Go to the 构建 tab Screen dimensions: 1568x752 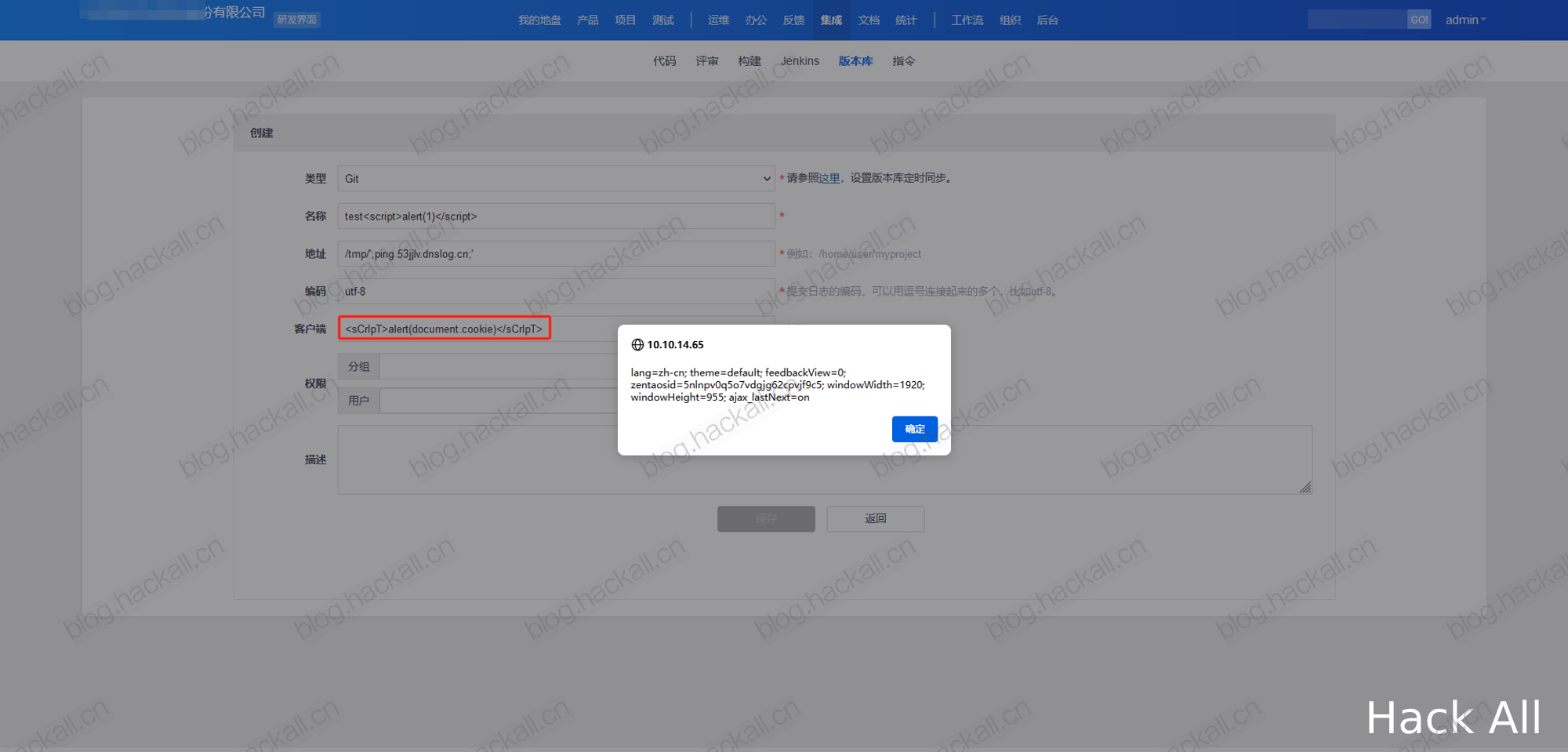tap(750, 61)
